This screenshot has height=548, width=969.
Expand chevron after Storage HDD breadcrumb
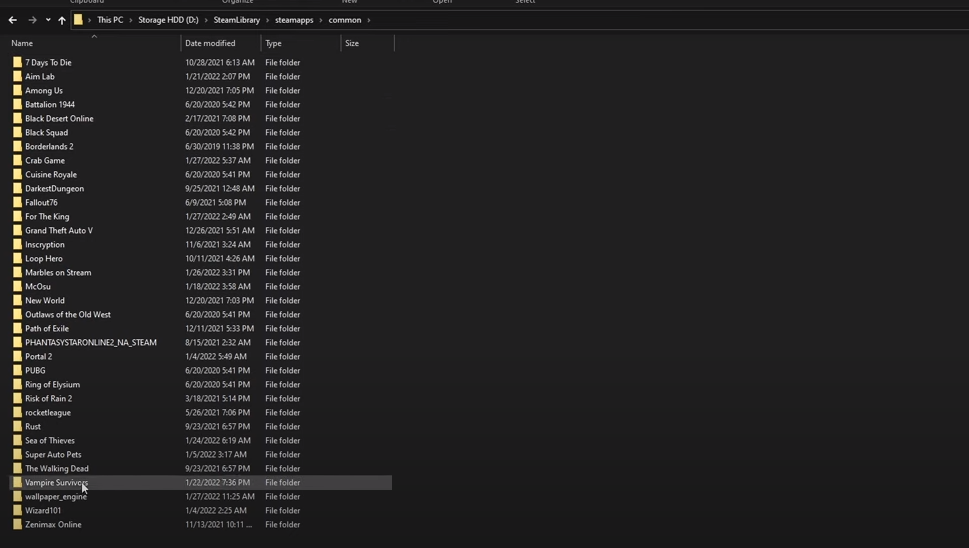click(206, 20)
